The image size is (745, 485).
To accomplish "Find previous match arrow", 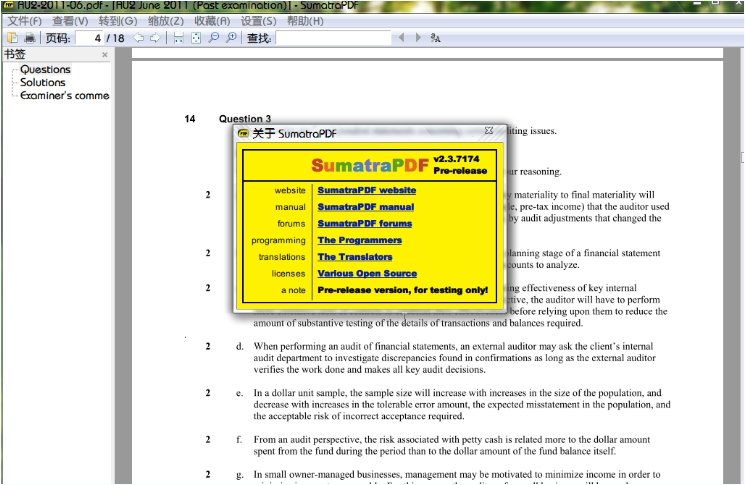I will 402,38.
